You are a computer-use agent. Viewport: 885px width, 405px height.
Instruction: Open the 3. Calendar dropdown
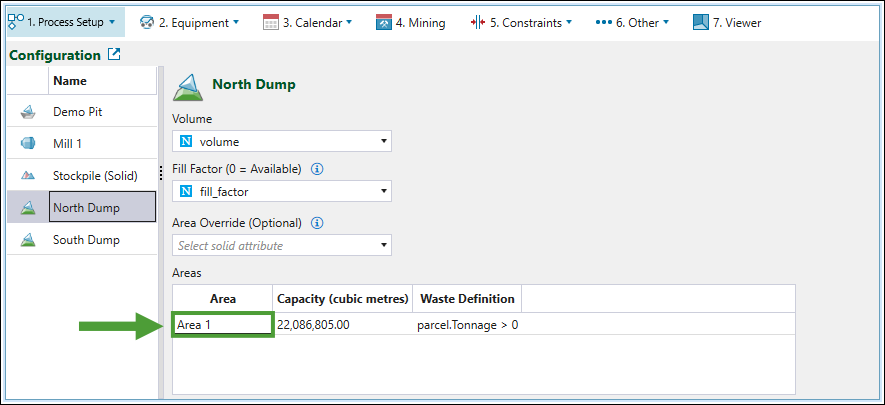point(307,22)
